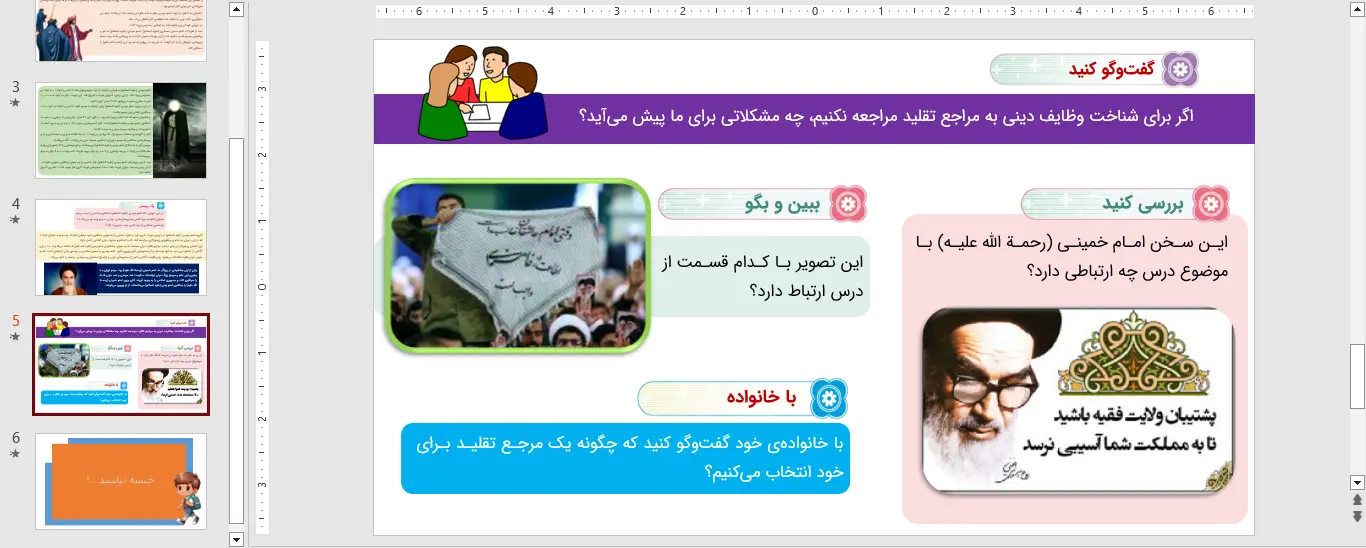Click the animation star under slide 3
The image size is (1366, 548).
point(15,103)
